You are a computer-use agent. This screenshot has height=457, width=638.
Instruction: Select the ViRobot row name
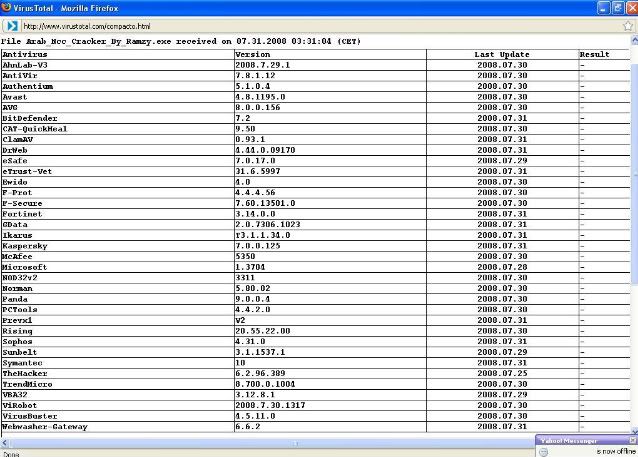tap(20, 406)
